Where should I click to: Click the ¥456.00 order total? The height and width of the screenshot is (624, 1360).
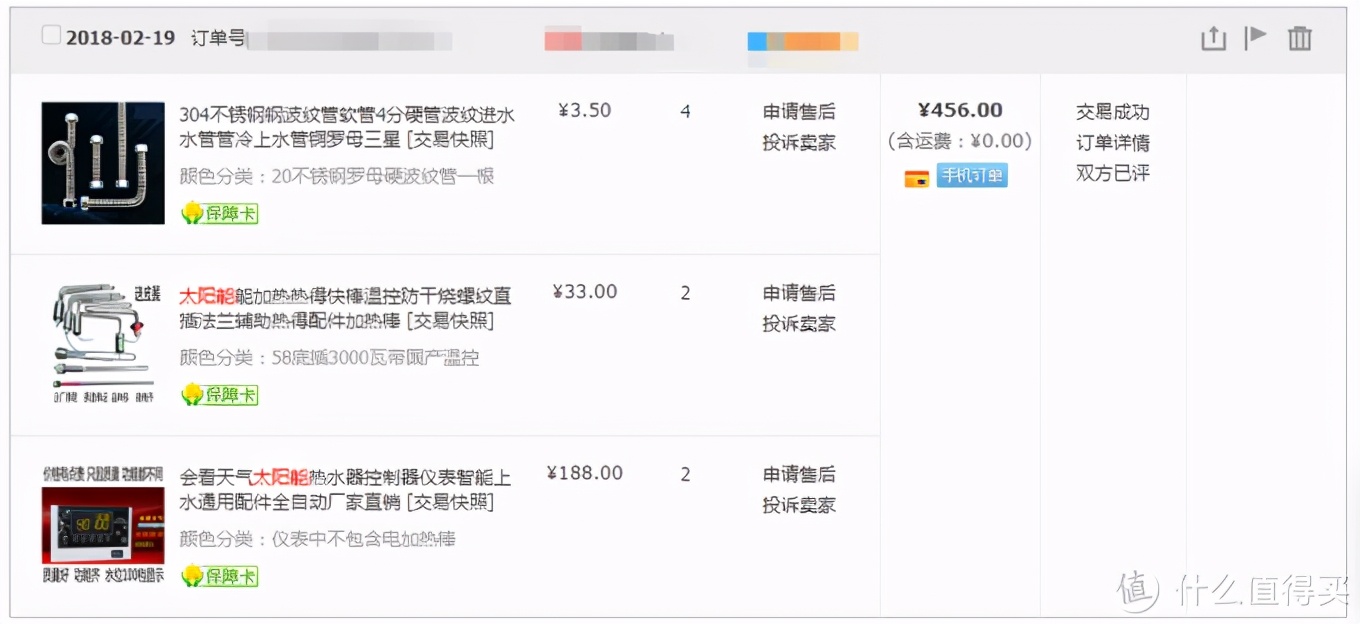point(960,110)
